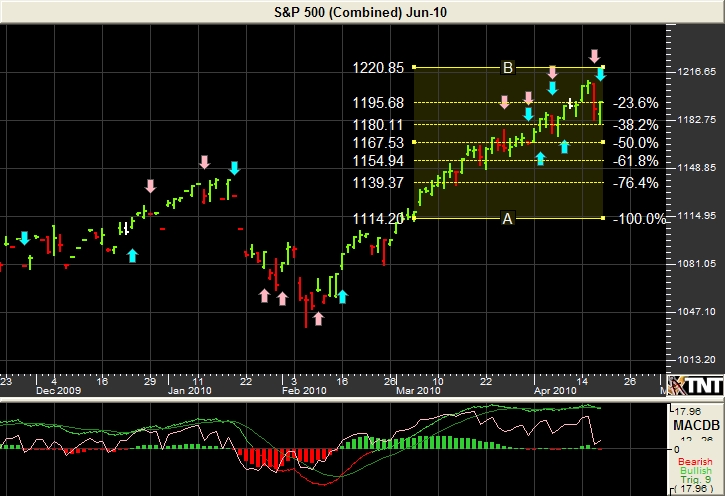Grab the right handle of the A line
The image size is (725, 496).
[603, 218]
